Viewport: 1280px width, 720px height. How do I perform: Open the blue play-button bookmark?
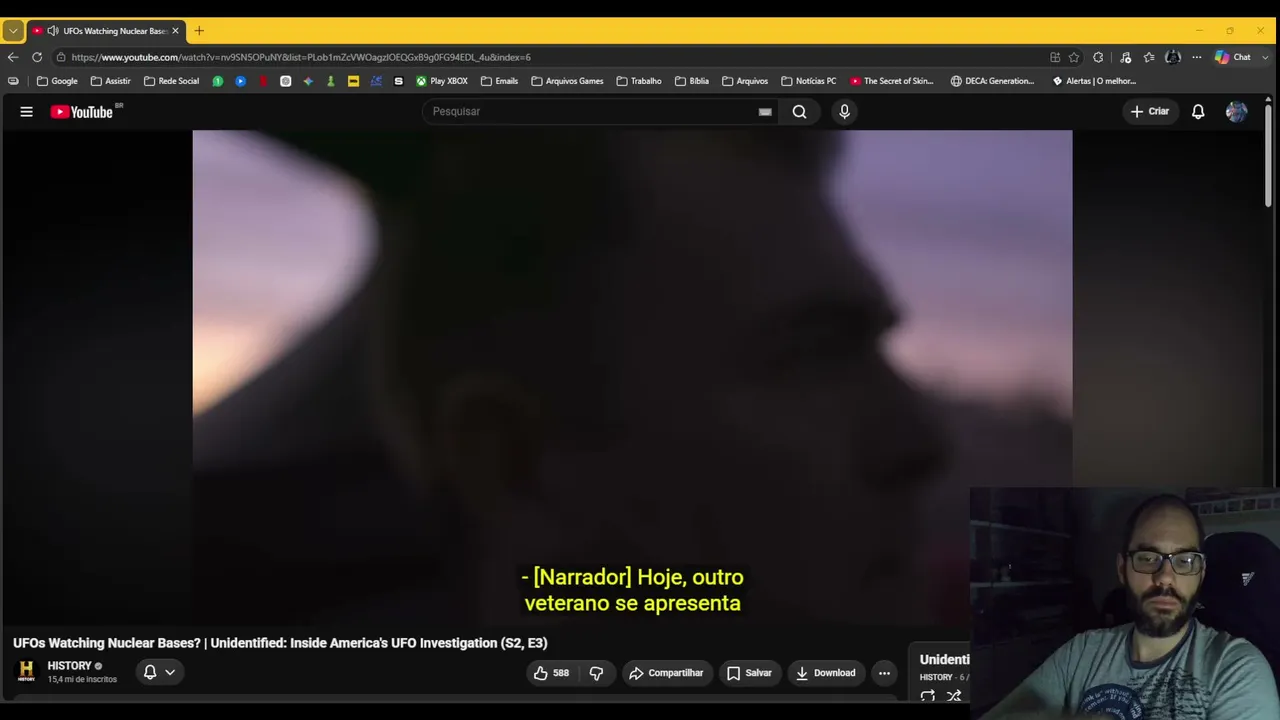tap(240, 81)
